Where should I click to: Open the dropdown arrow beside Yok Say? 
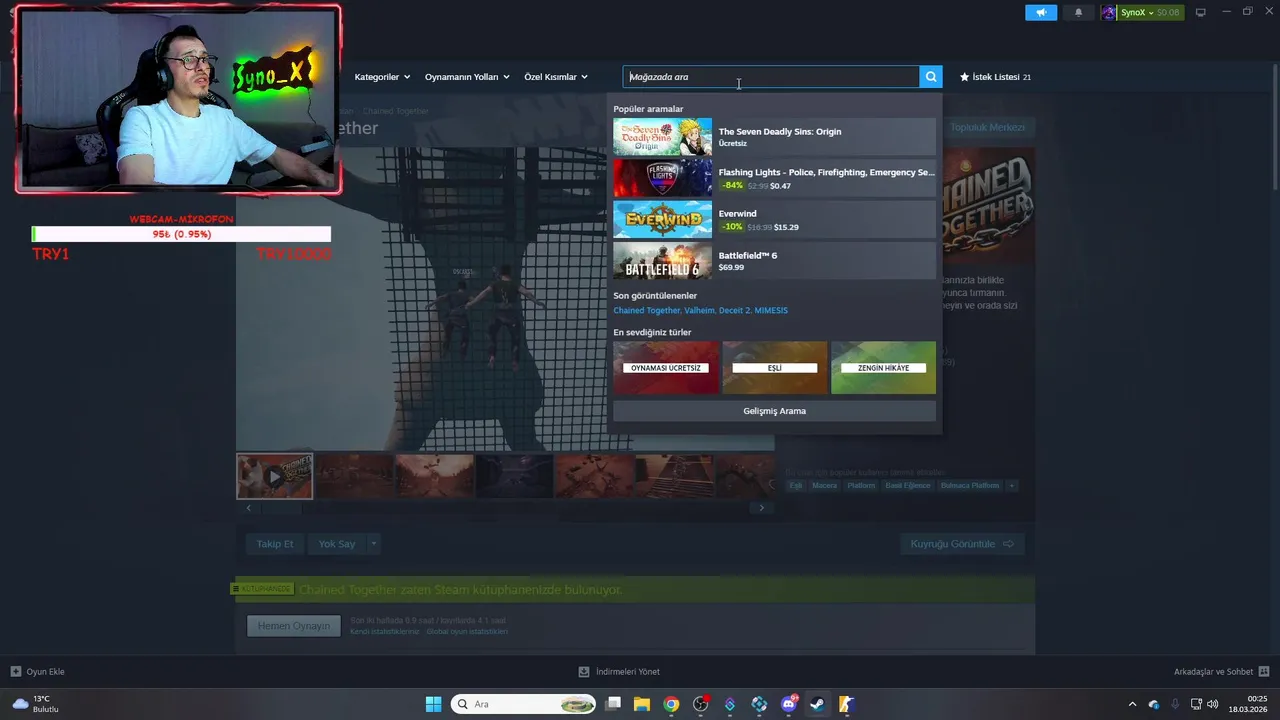coord(373,544)
